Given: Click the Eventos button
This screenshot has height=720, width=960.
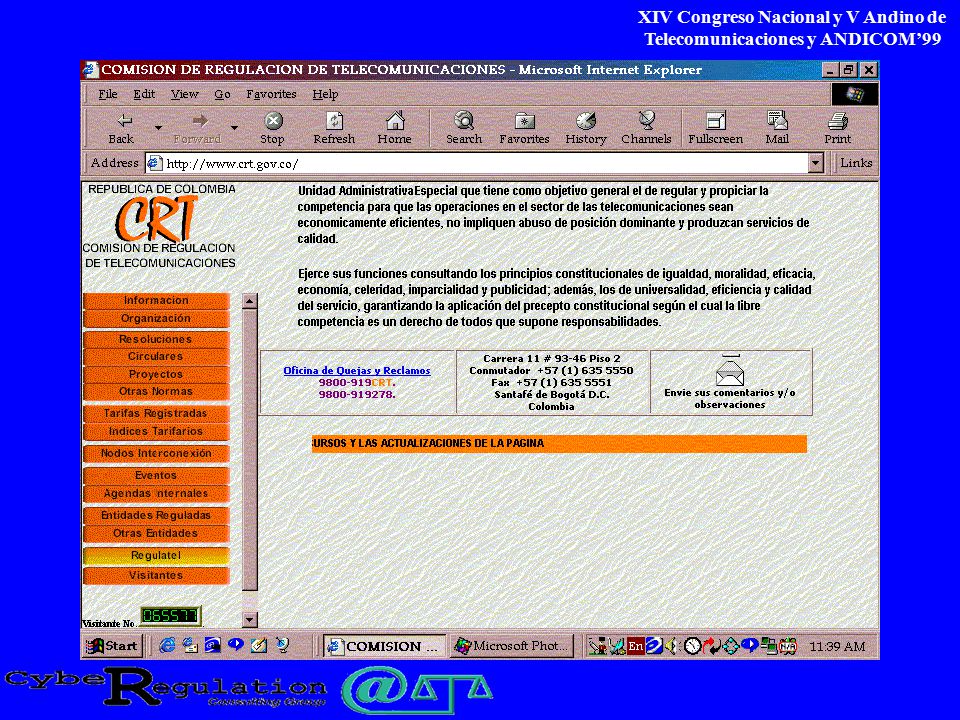Looking at the screenshot, I should [156, 476].
